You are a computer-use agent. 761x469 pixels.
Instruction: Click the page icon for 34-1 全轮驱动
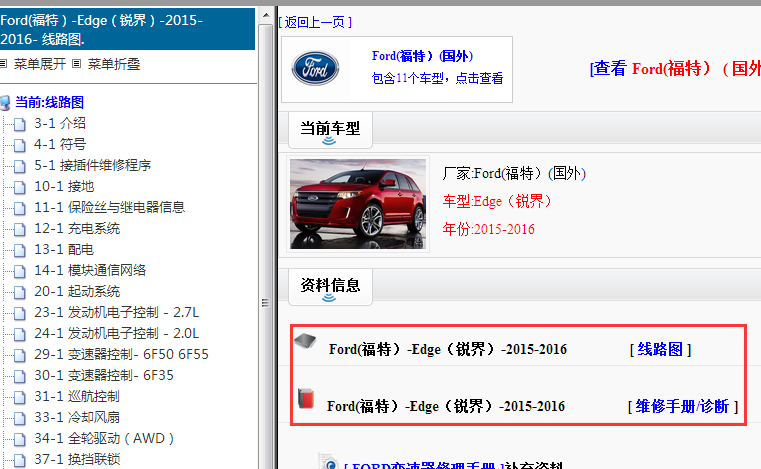pyautogui.click(x=19, y=440)
